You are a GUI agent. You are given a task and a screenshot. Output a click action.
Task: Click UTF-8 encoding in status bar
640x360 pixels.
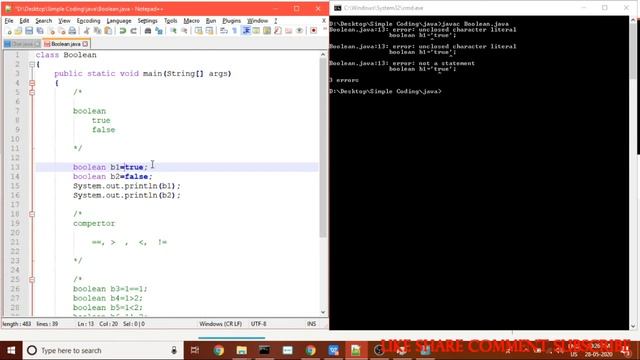[x=259, y=324]
